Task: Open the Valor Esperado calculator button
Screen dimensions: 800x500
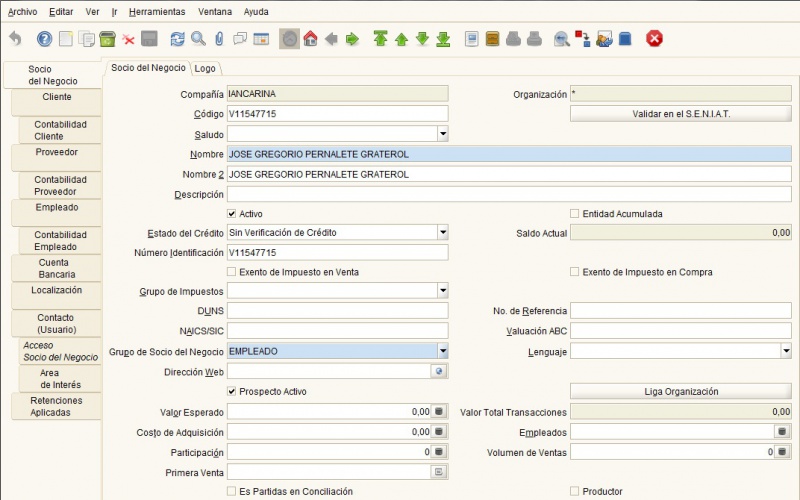Action: coord(439,412)
